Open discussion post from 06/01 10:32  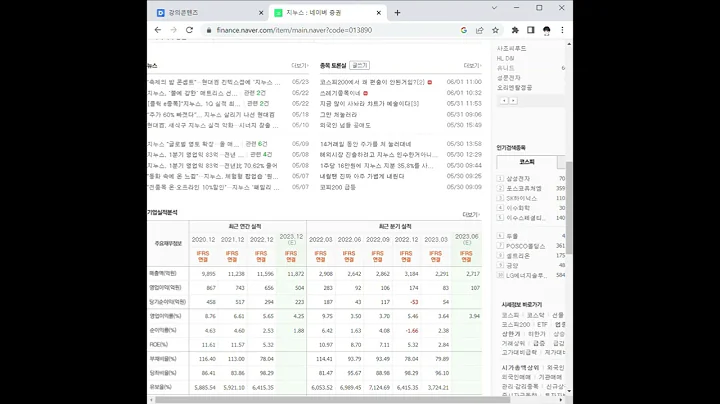[340, 93]
